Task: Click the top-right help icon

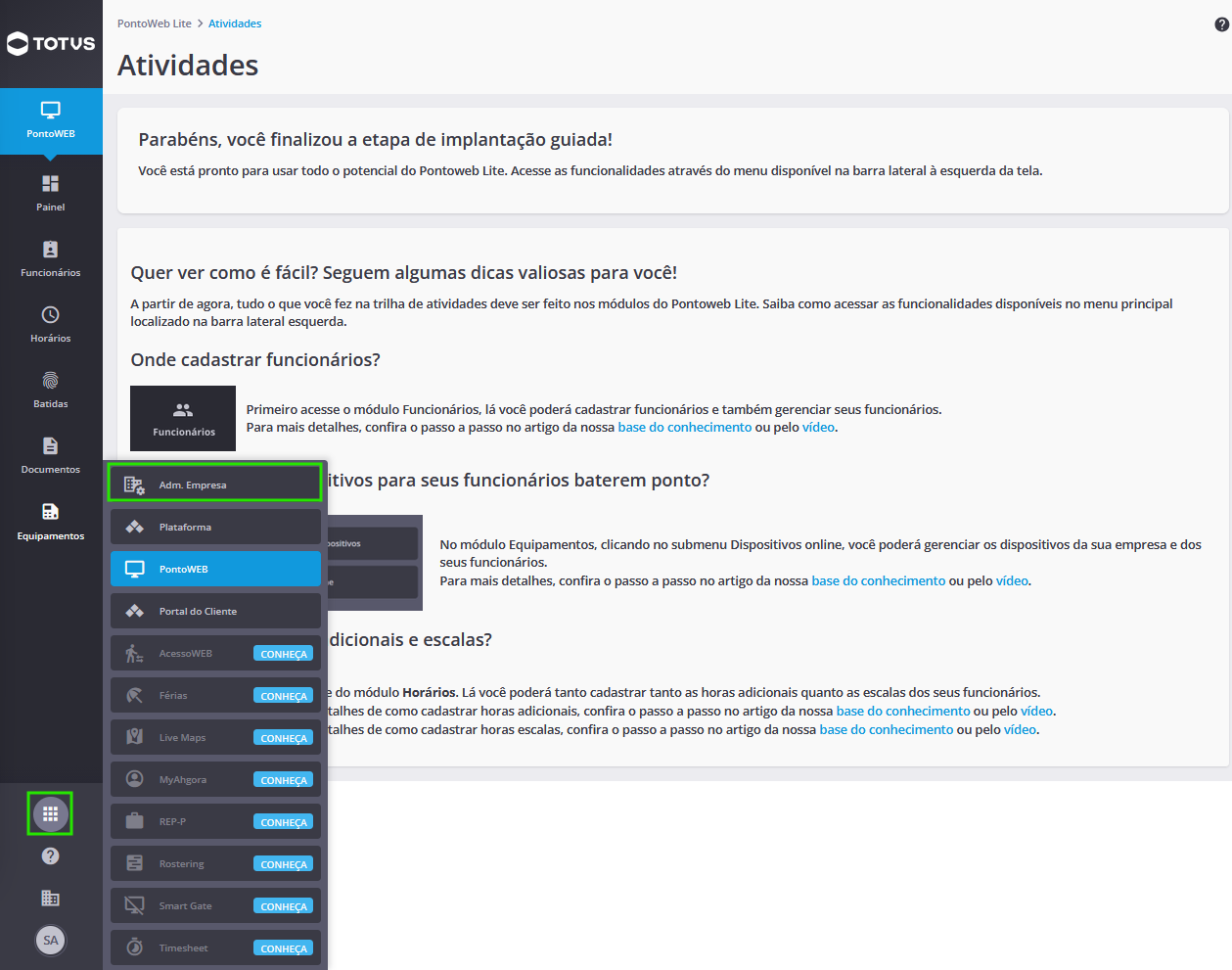Action: pos(1221,24)
